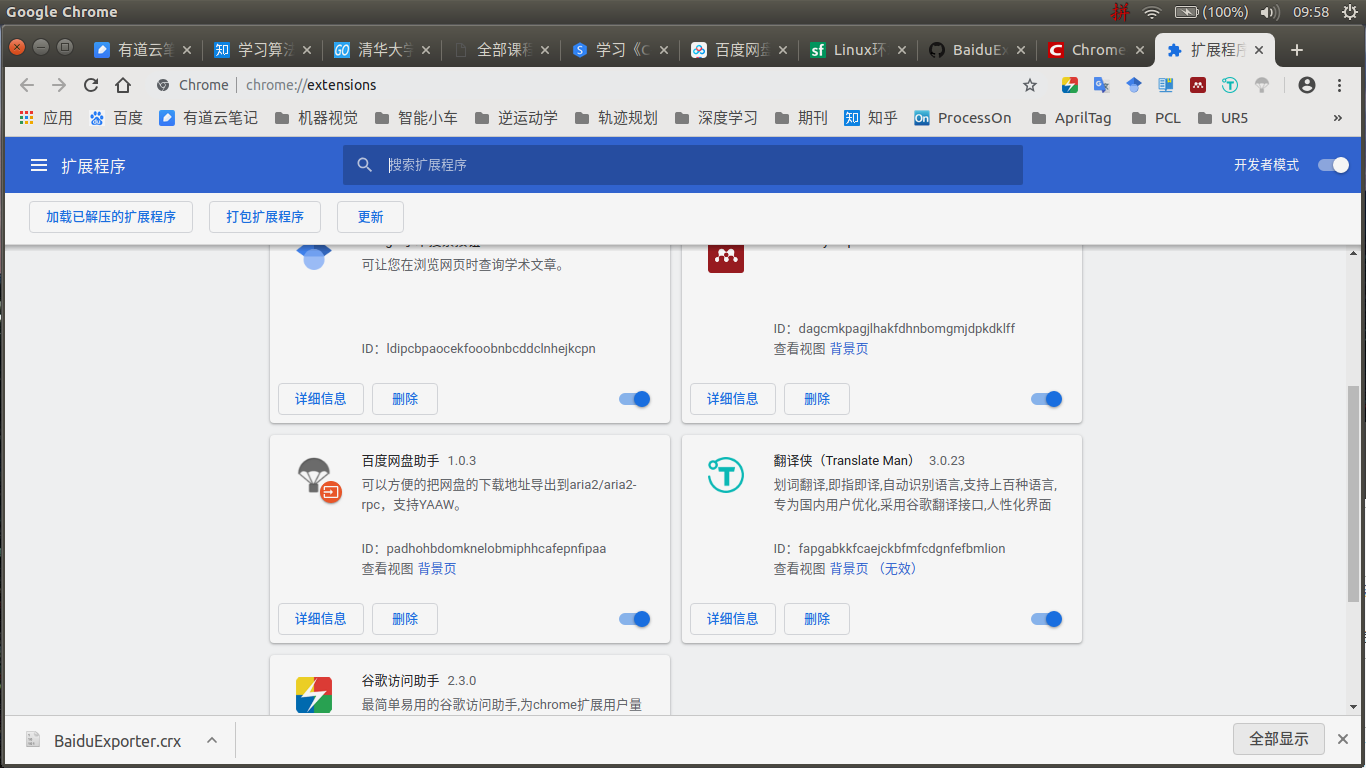
Task: Click the back navigation arrow
Action: tap(26, 85)
